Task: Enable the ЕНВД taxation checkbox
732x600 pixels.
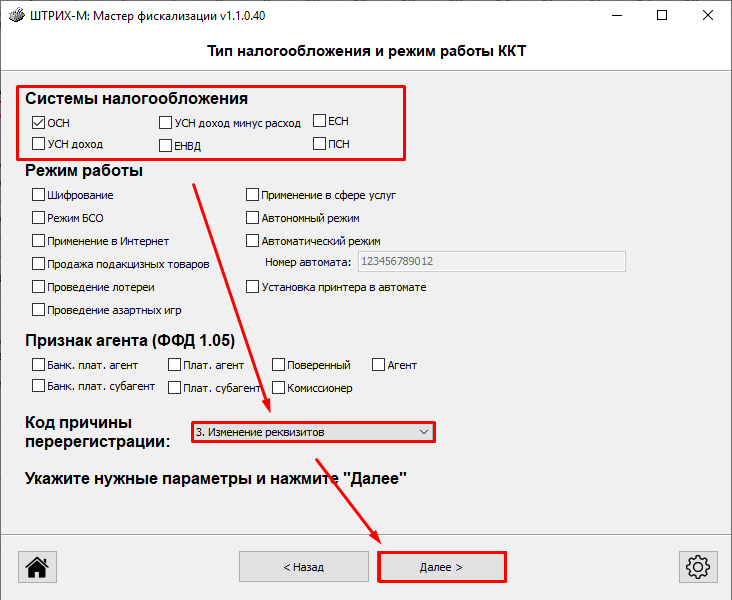Action: coord(166,146)
